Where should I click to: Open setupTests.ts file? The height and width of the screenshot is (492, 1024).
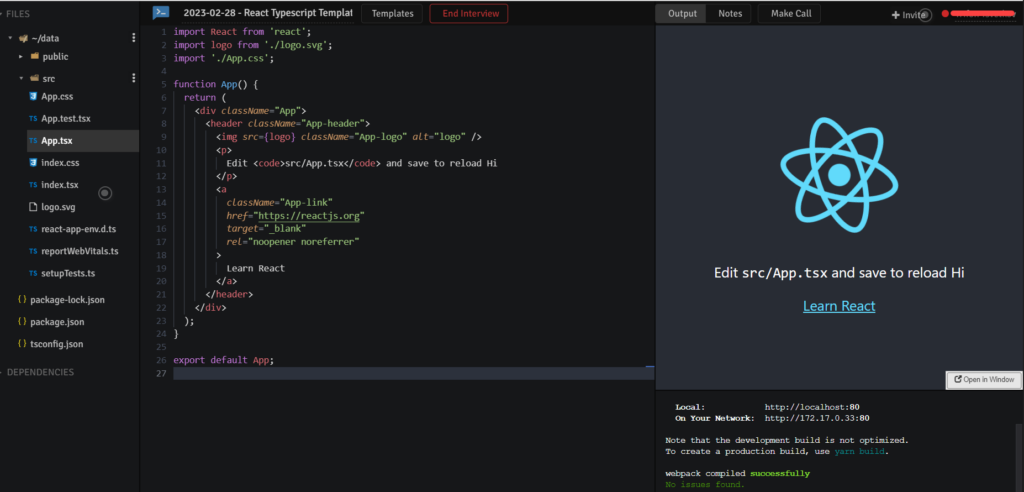(68, 273)
